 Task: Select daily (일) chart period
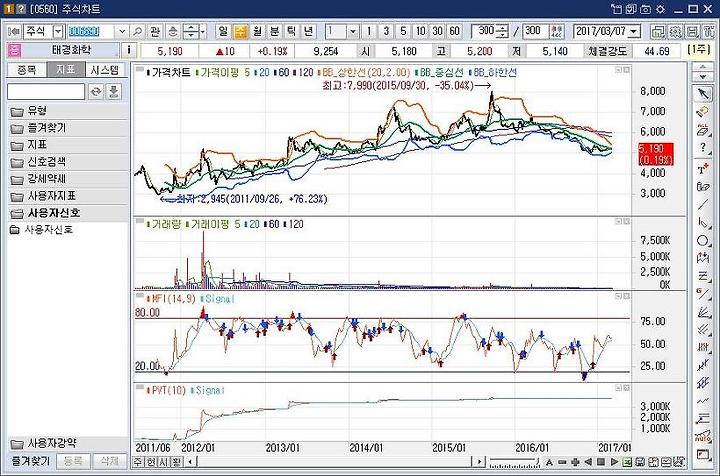click(223, 32)
